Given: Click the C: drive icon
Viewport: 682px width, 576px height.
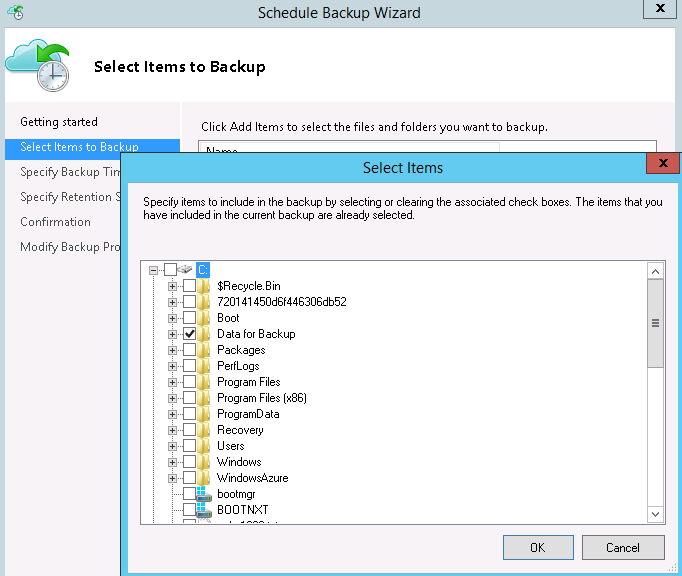Looking at the screenshot, I should click(185, 270).
